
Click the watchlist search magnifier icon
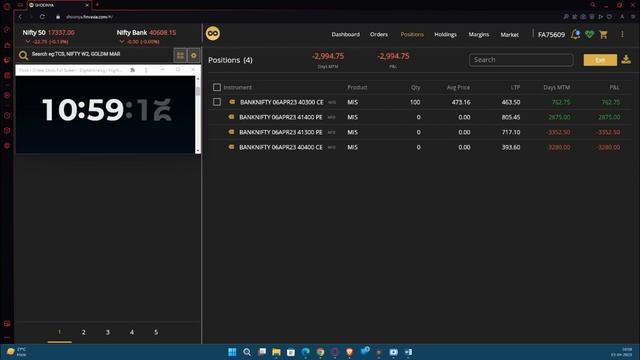tap(23, 56)
